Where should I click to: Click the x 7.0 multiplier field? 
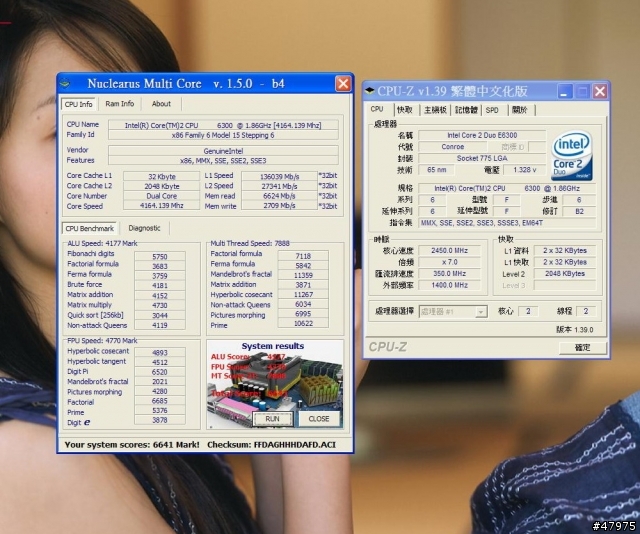449,262
